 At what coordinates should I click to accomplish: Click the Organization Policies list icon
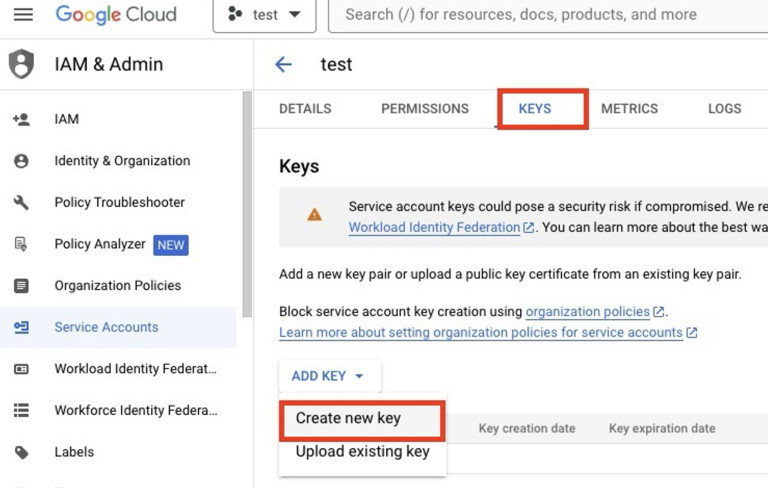(x=21, y=286)
